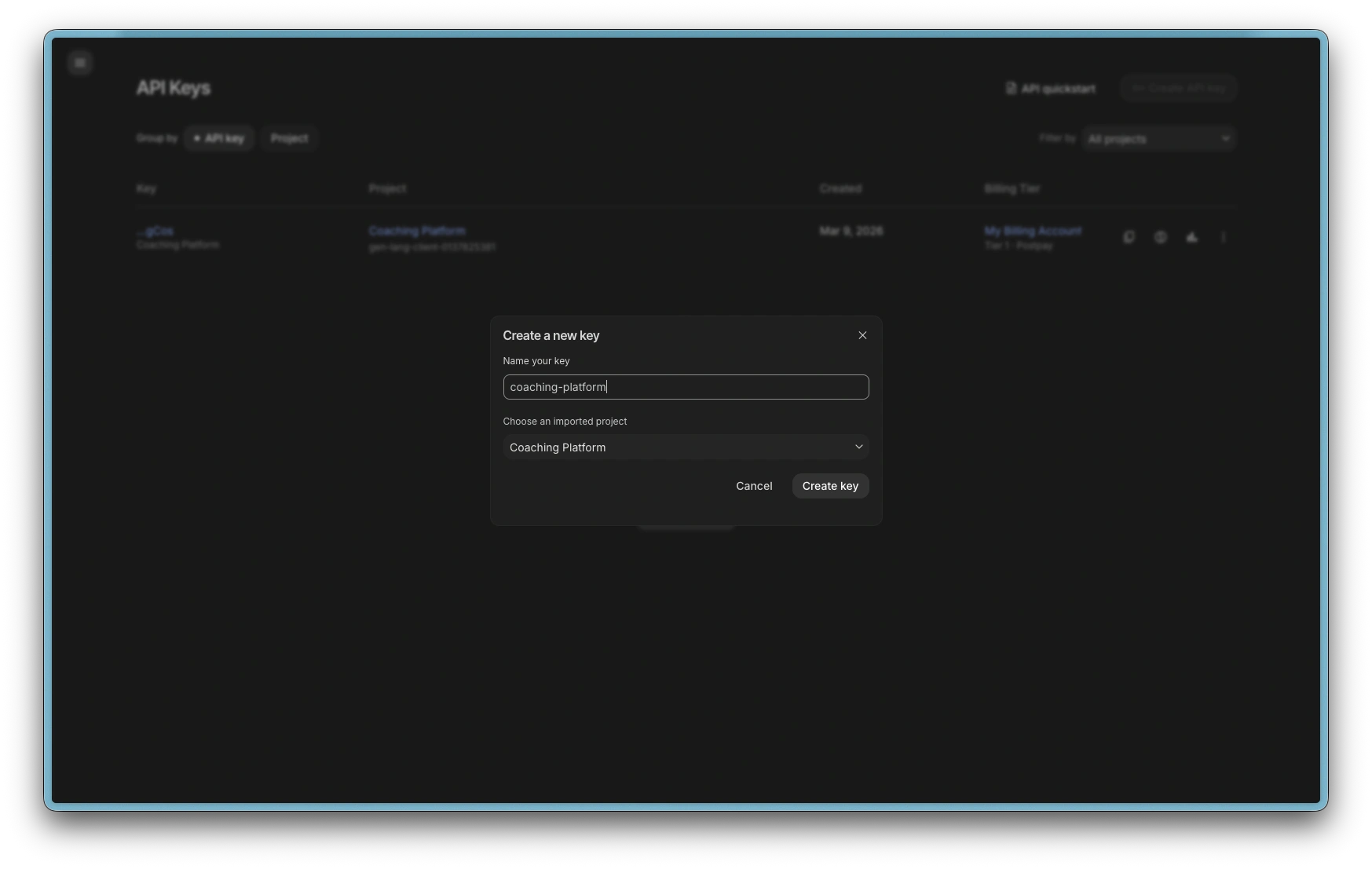
Task: Expand project list using chevron arrow
Action: point(858,447)
